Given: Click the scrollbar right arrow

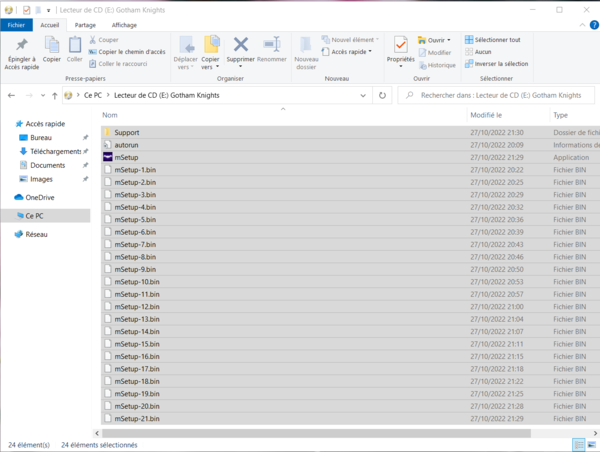Looking at the screenshot, I should [x=595, y=433].
